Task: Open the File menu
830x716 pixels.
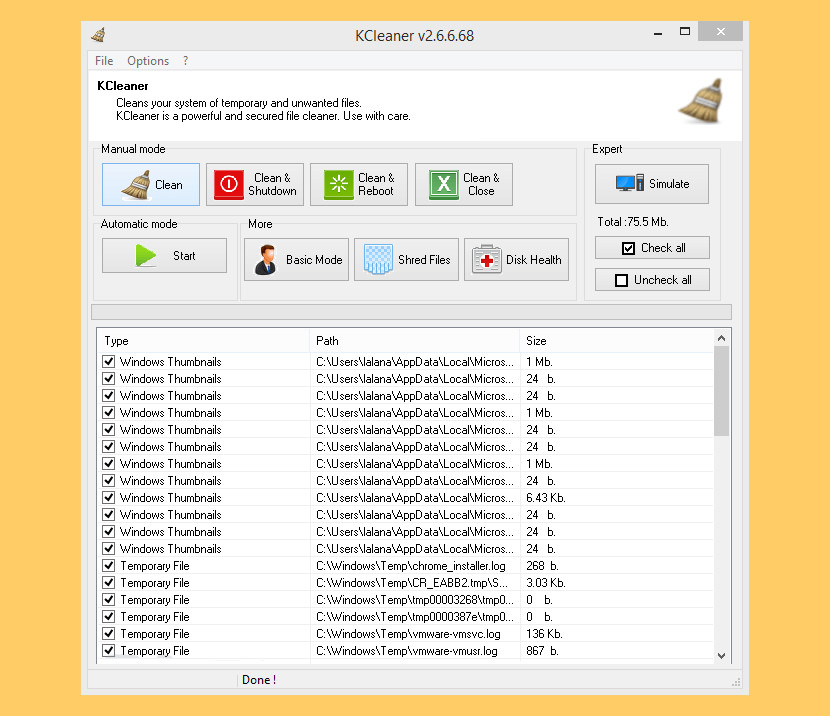Action: [103, 60]
